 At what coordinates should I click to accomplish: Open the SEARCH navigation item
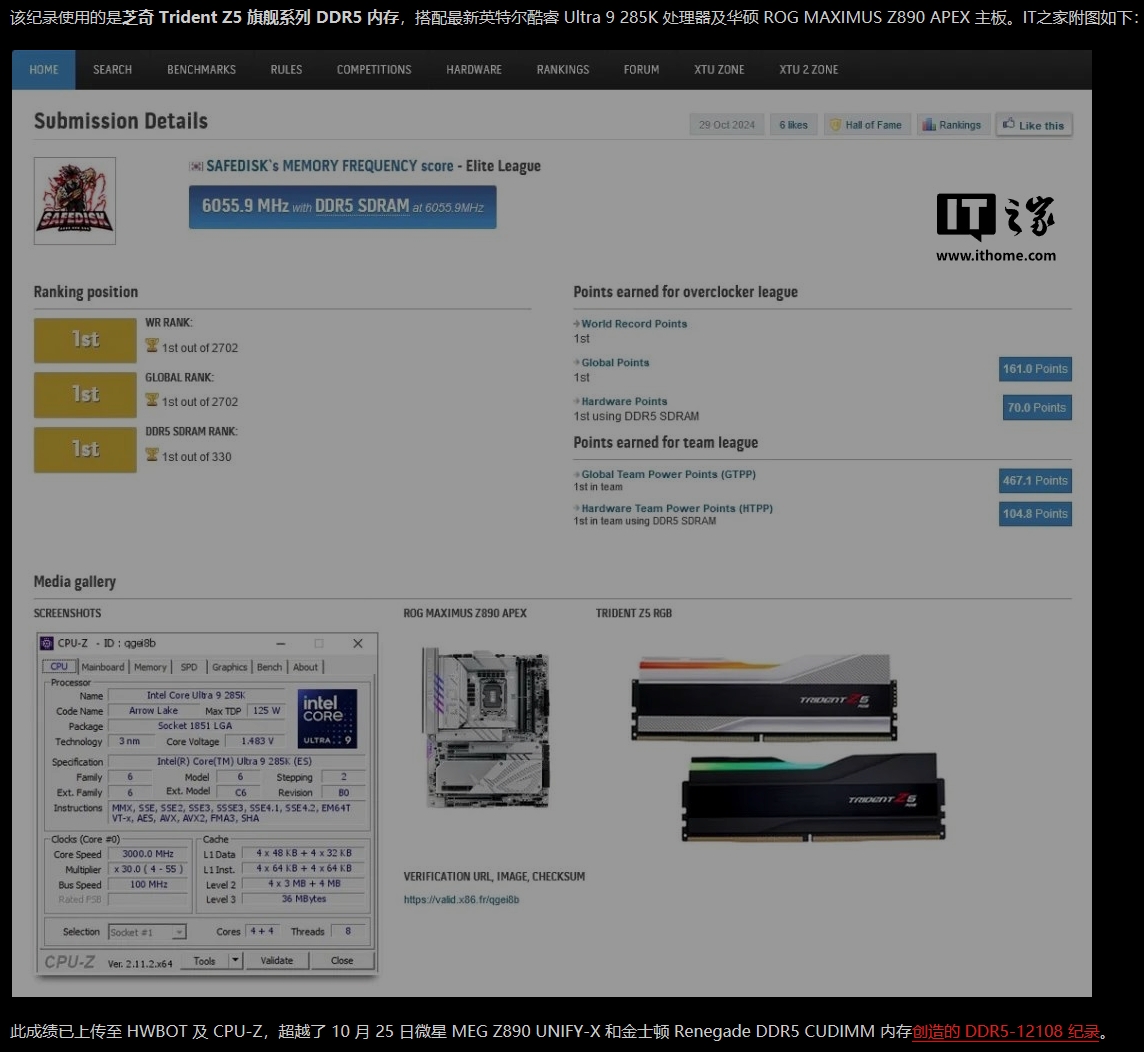pyautogui.click(x=112, y=70)
